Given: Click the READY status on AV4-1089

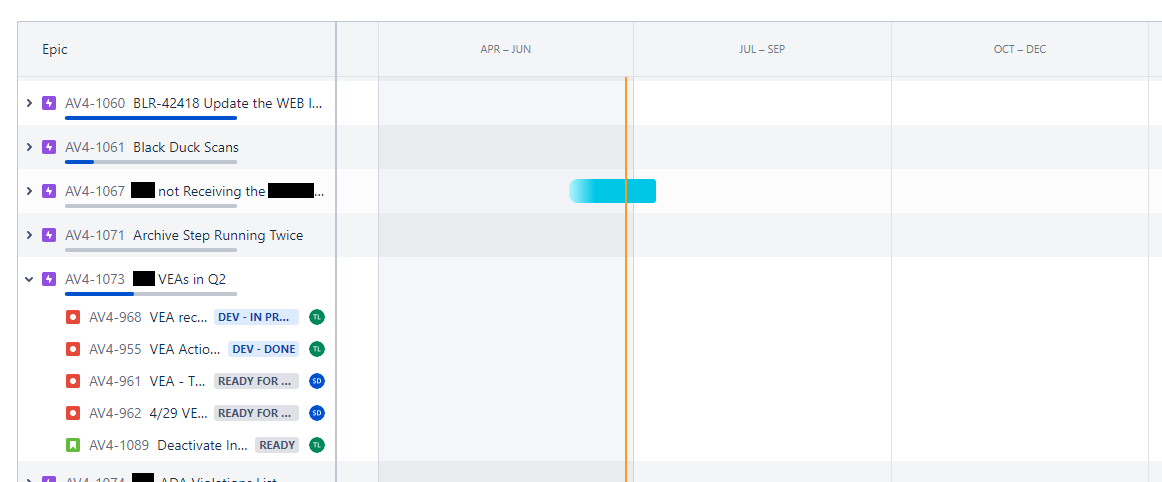Looking at the screenshot, I should click(x=277, y=445).
